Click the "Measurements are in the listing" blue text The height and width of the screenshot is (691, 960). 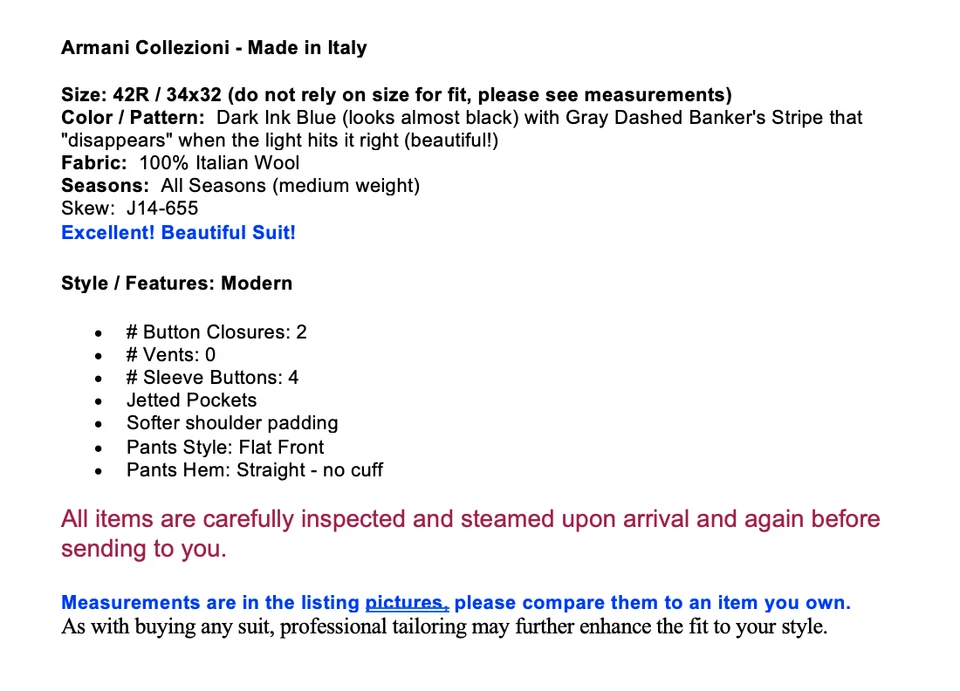(x=210, y=603)
